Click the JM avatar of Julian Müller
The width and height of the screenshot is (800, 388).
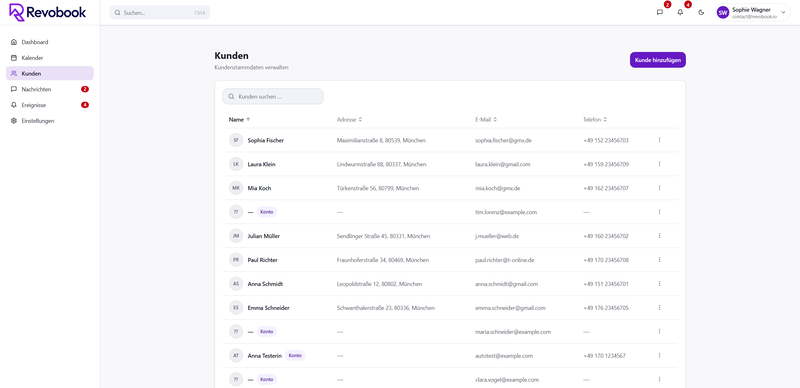(x=236, y=236)
